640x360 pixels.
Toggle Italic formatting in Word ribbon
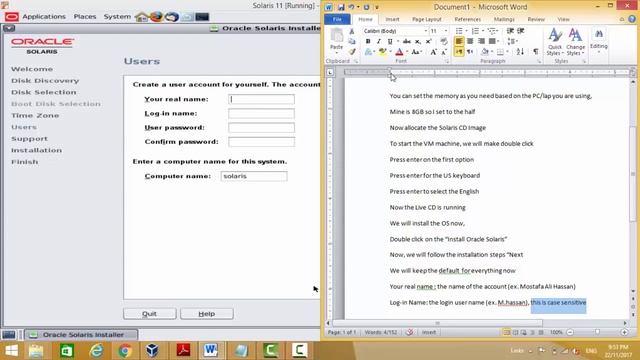pos(378,41)
